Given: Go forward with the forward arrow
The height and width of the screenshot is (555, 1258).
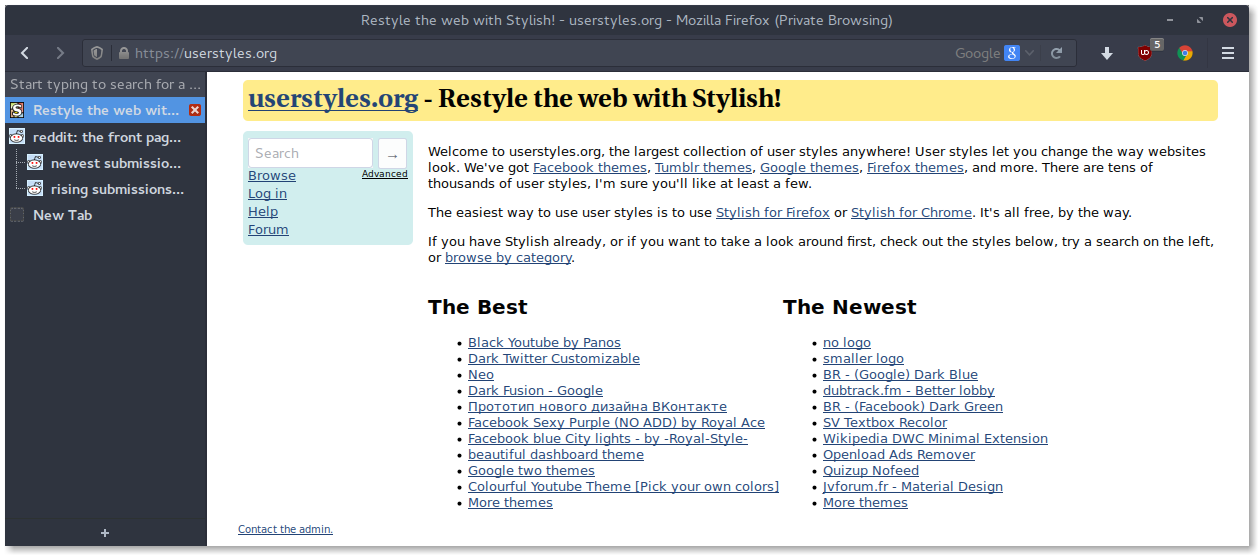Looking at the screenshot, I should coord(60,53).
